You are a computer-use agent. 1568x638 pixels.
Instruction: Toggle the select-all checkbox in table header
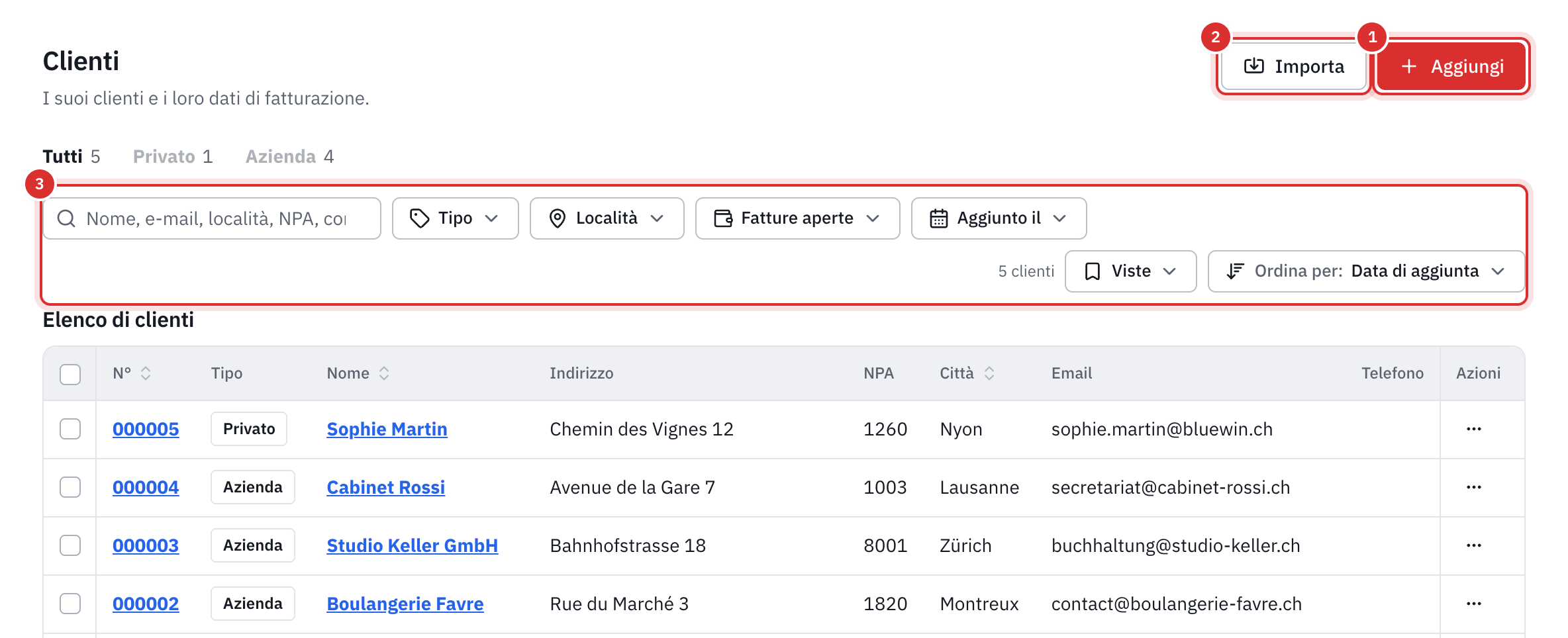point(70,374)
